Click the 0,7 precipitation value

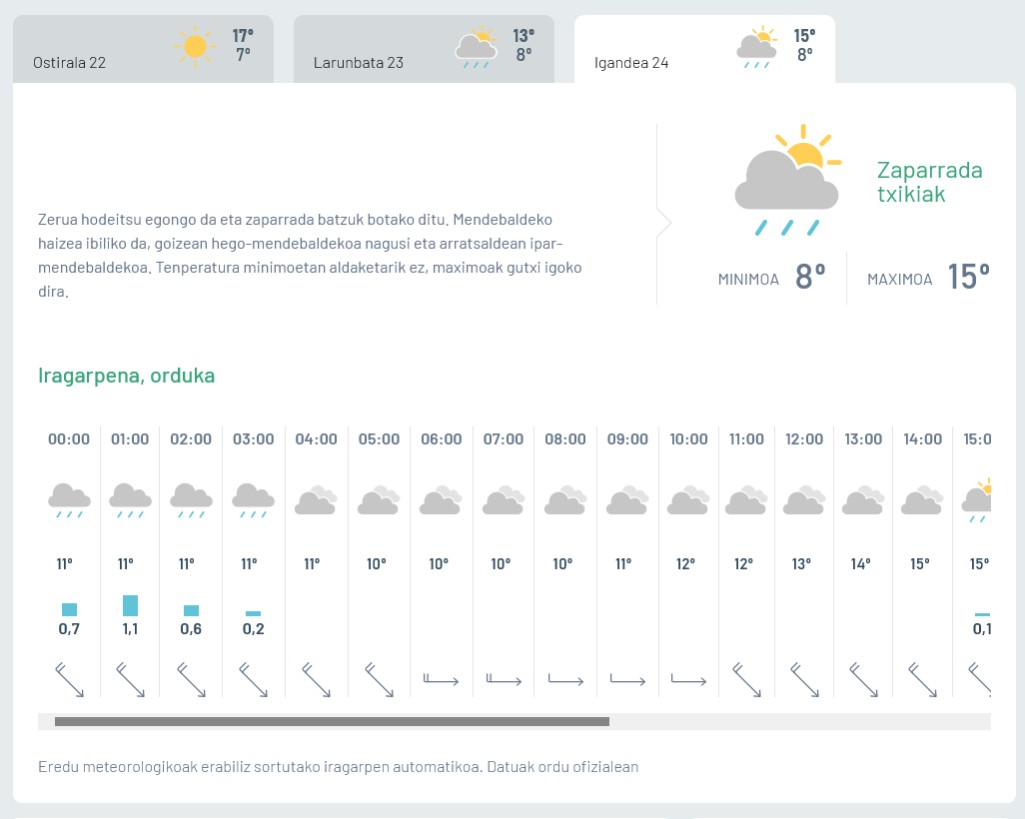[x=69, y=629]
